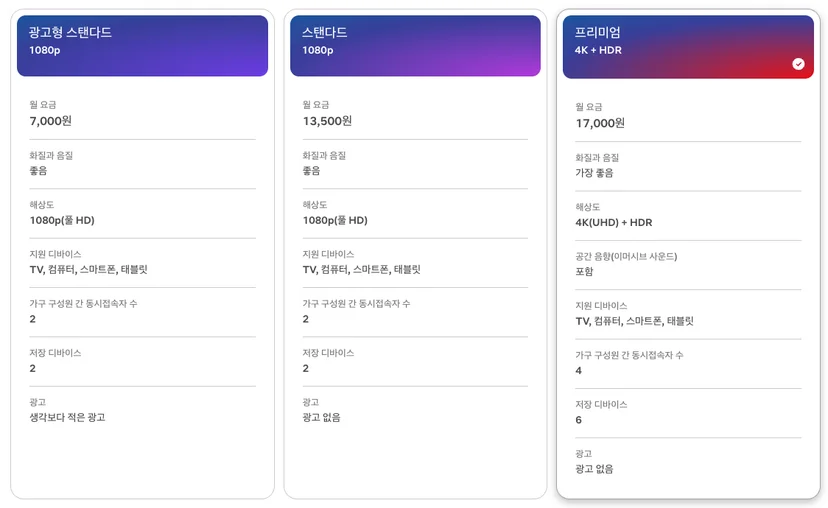Image resolution: width=828 pixels, height=508 pixels.
Task: Click supported devices list in 광고형 스탠다드 card
Action: (x=88, y=269)
